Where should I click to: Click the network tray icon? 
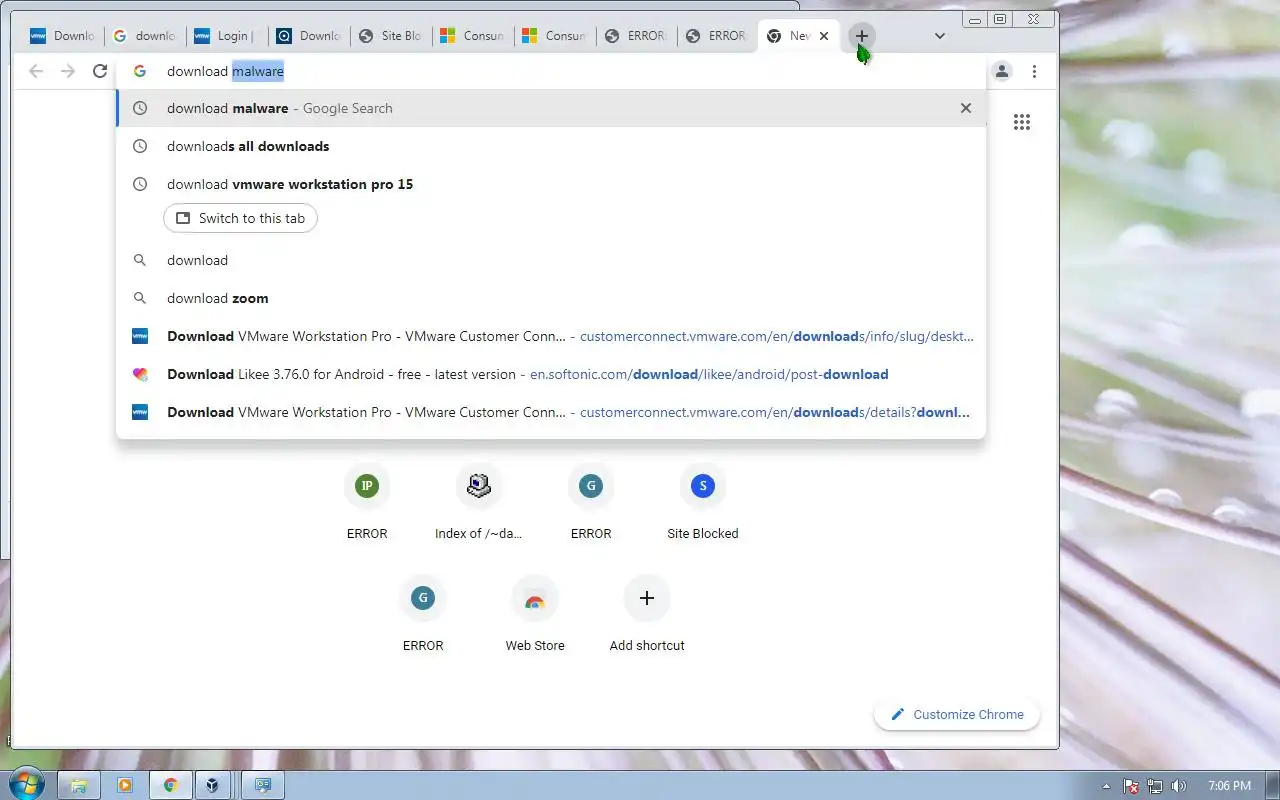coord(1155,786)
